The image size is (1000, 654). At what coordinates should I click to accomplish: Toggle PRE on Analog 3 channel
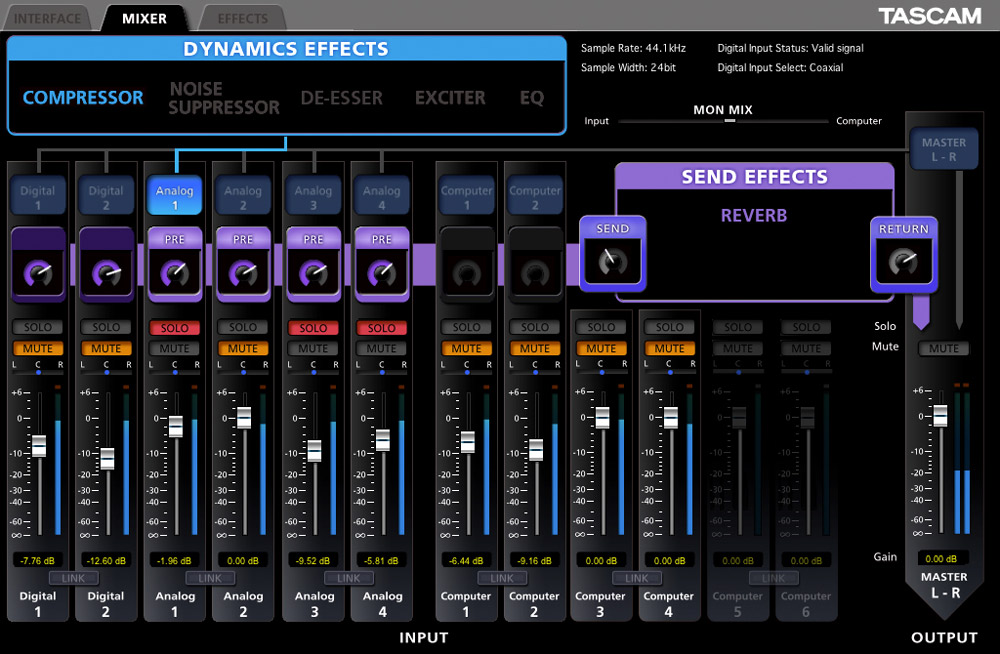pos(313,239)
